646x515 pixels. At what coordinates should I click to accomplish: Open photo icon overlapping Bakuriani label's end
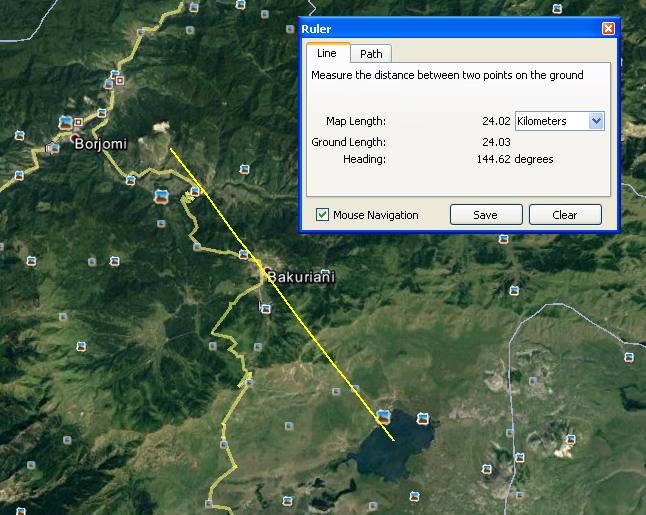[x=325, y=273]
